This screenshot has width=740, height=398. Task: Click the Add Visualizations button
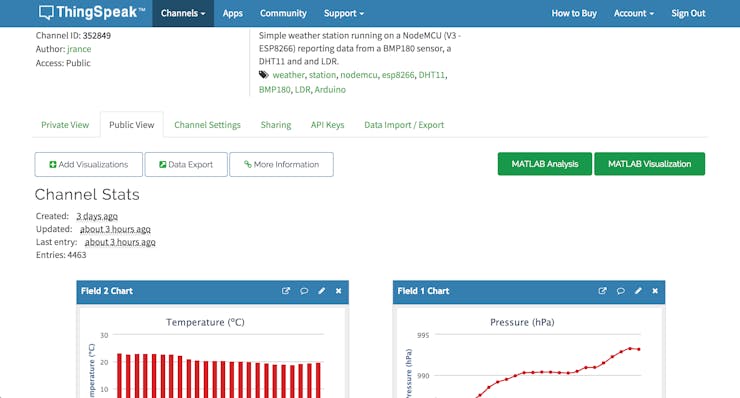point(89,164)
